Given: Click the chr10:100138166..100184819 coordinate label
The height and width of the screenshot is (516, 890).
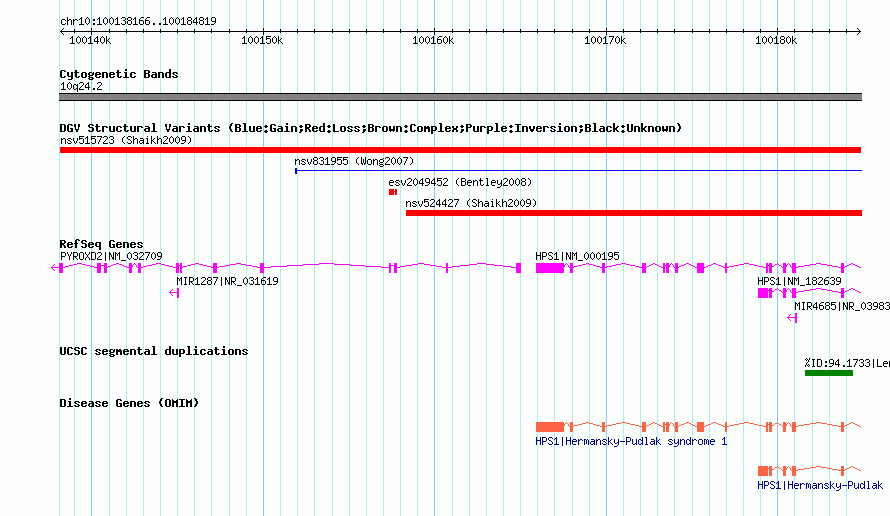Looking at the screenshot, I should [x=138, y=22].
